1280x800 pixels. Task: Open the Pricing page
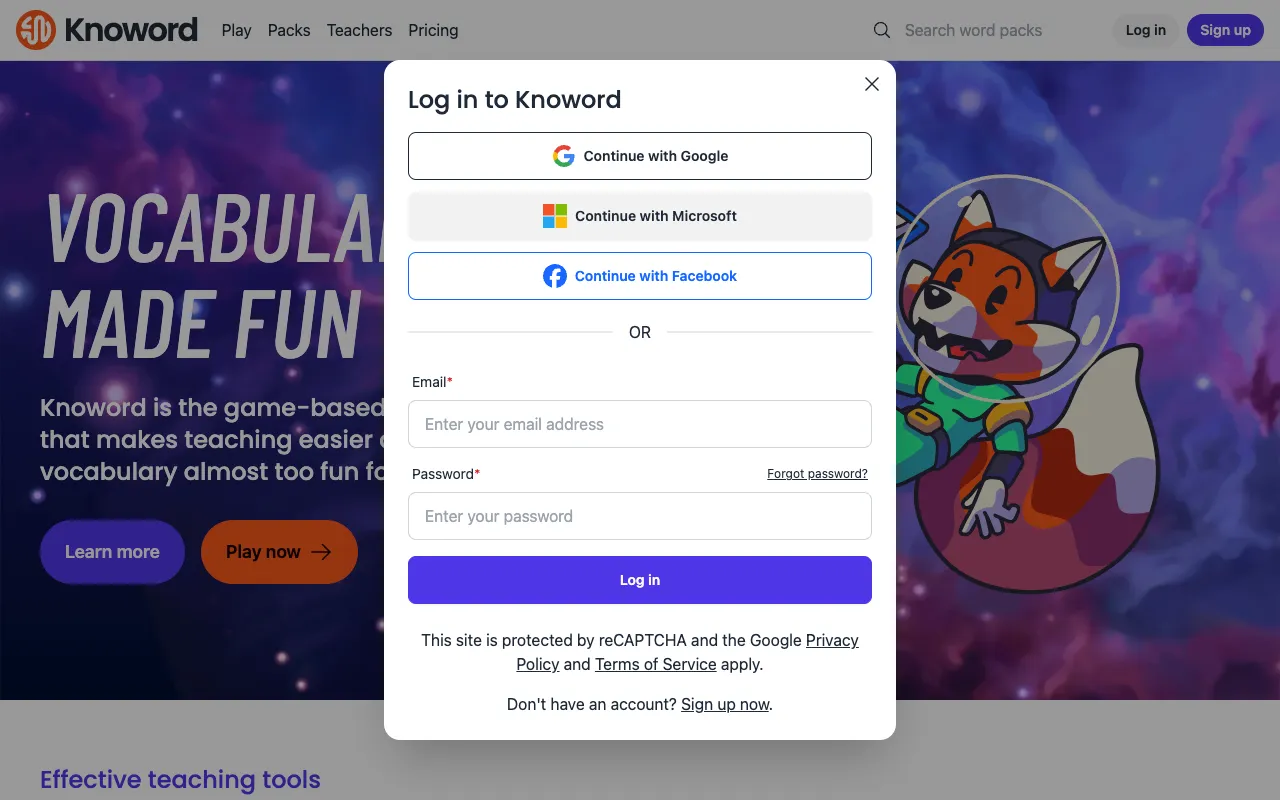pyautogui.click(x=433, y=30)
